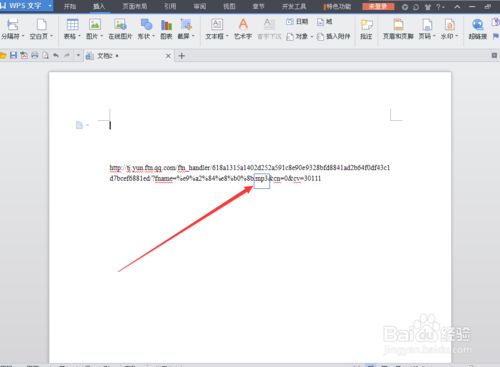Select the 首字下沉 drop cap tool
The width and height of the screenshot is (500, 367).
tap(269, 29)
